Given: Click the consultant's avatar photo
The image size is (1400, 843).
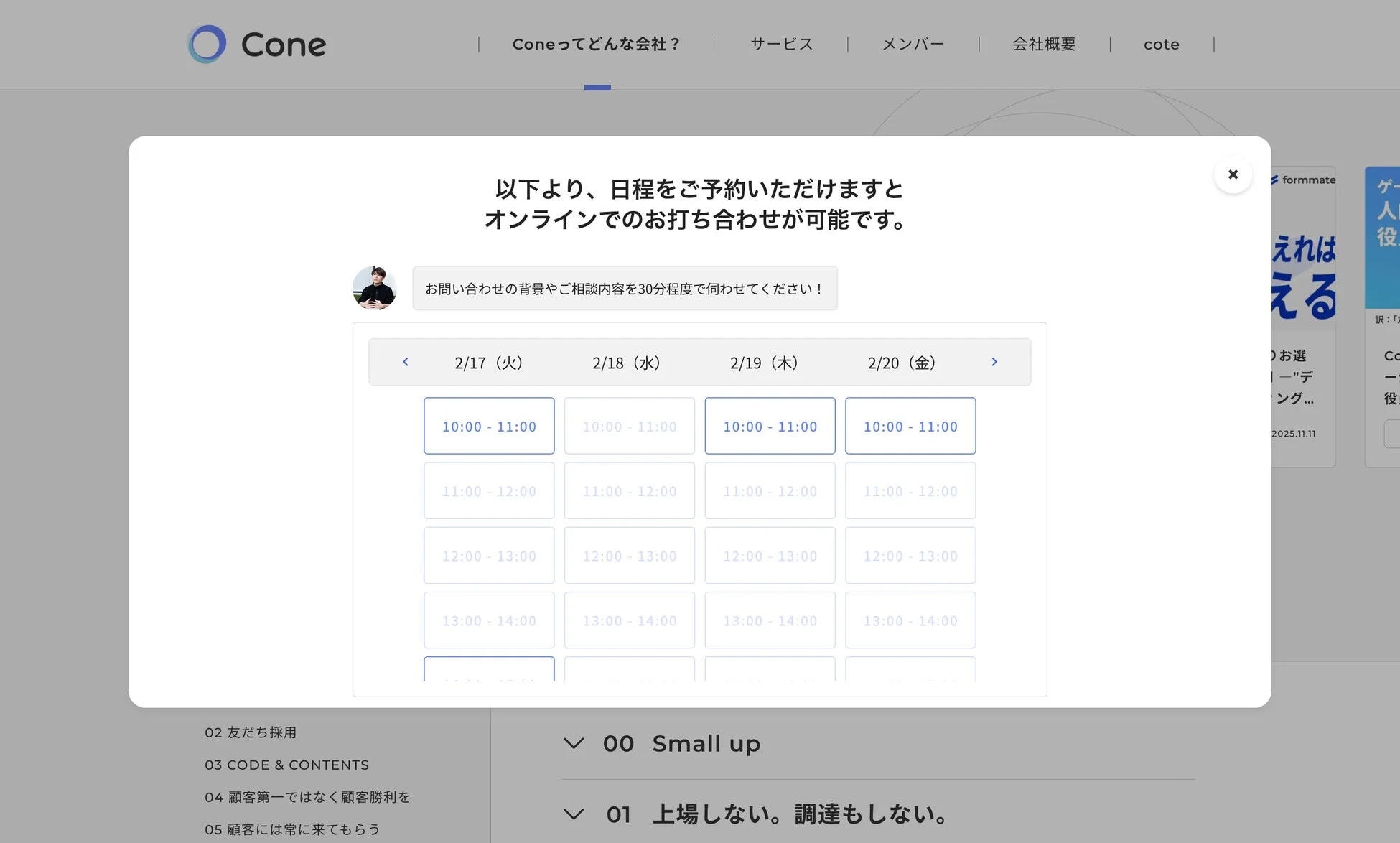Looking at the screenshot, I should [374, 288].
